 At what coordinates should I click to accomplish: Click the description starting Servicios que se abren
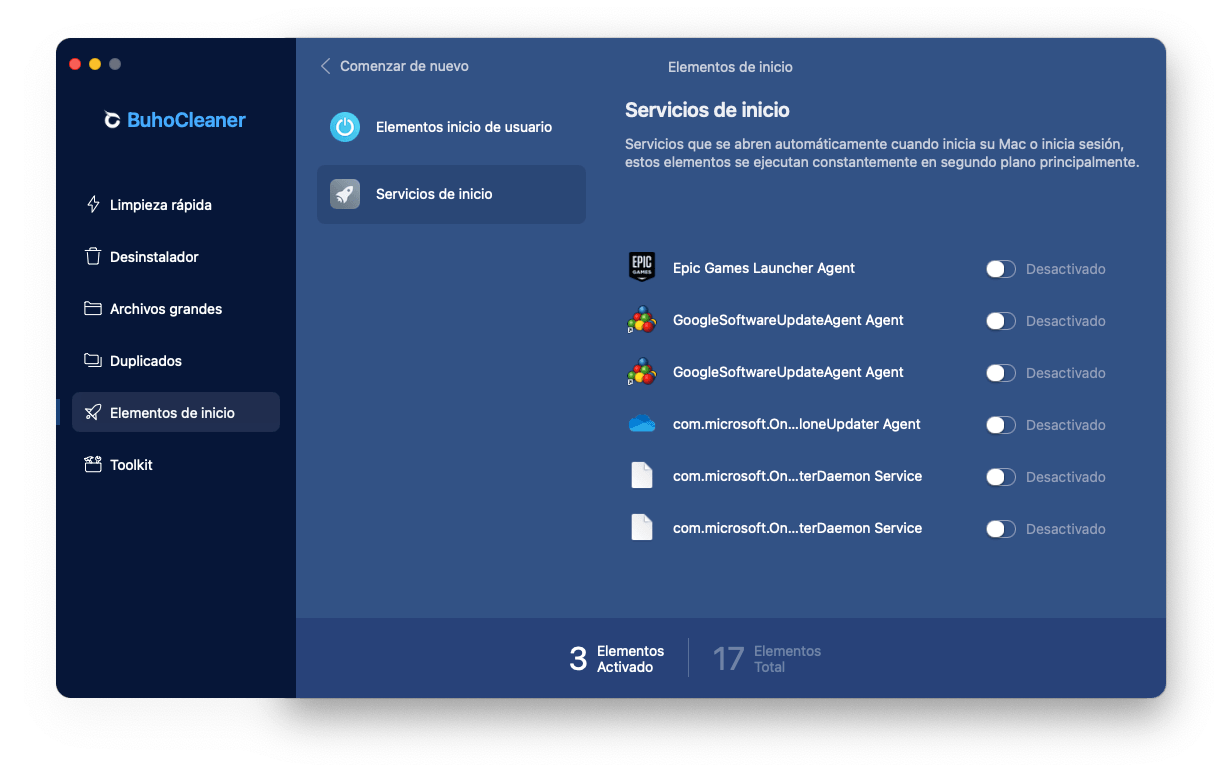pyautogui.click(x=882, y=153)
